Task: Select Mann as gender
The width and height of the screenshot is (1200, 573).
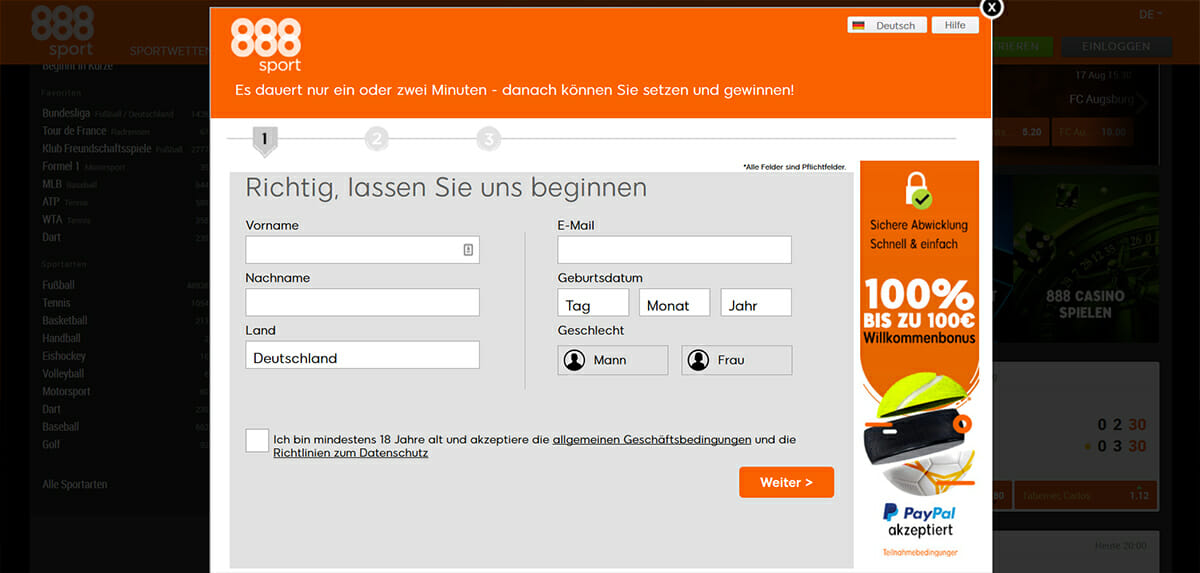Action: pos(612,360)
